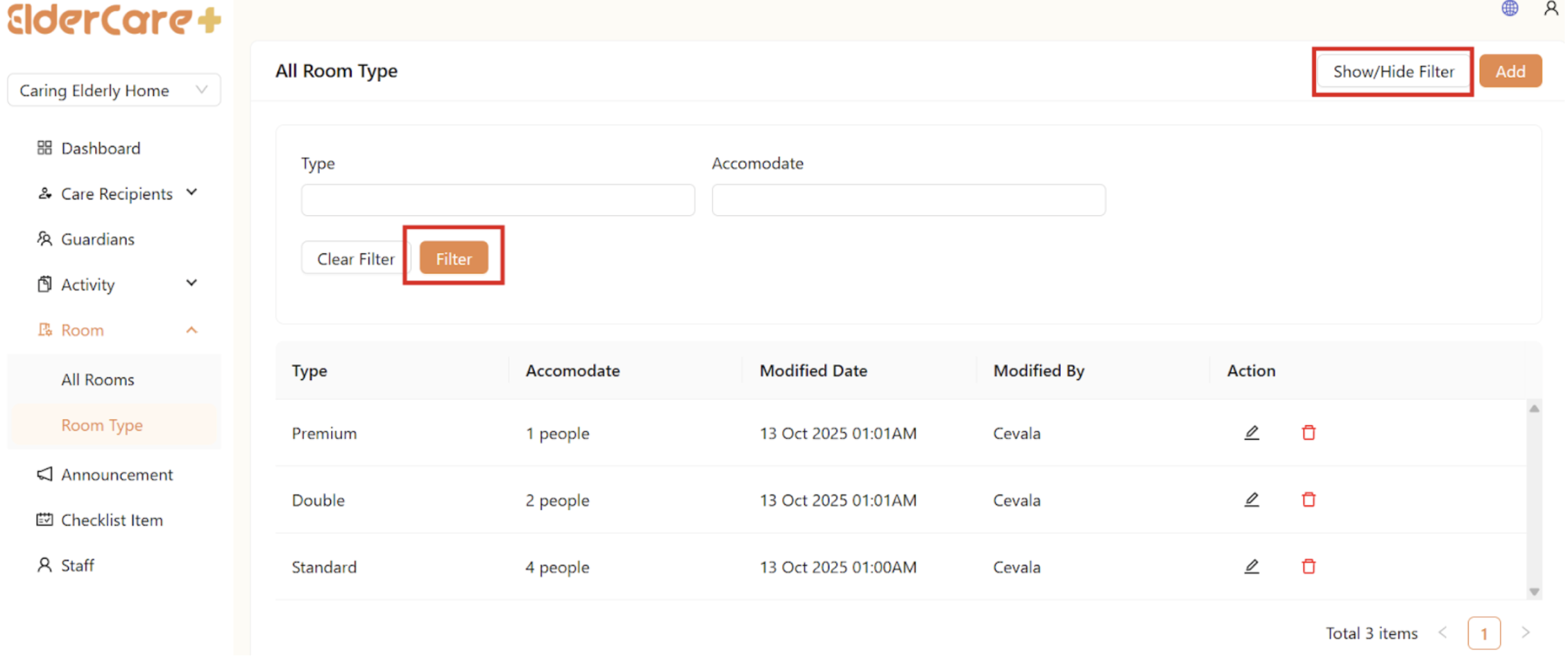Viewport: 1568px width, 663px height.
Task: Open the Dashboard page
Action: coord(101,148)
